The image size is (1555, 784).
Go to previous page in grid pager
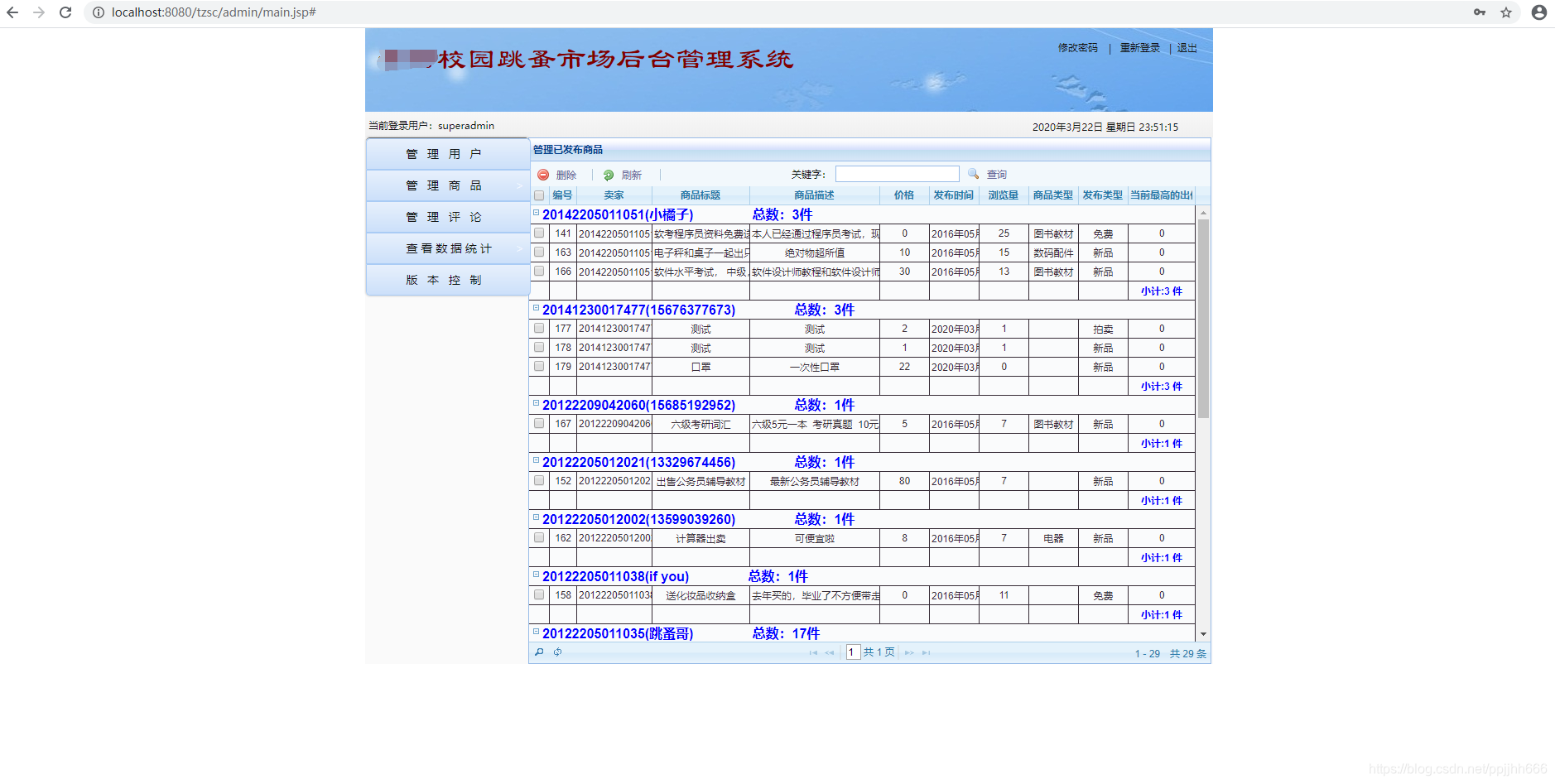click(x=830, y=653)
